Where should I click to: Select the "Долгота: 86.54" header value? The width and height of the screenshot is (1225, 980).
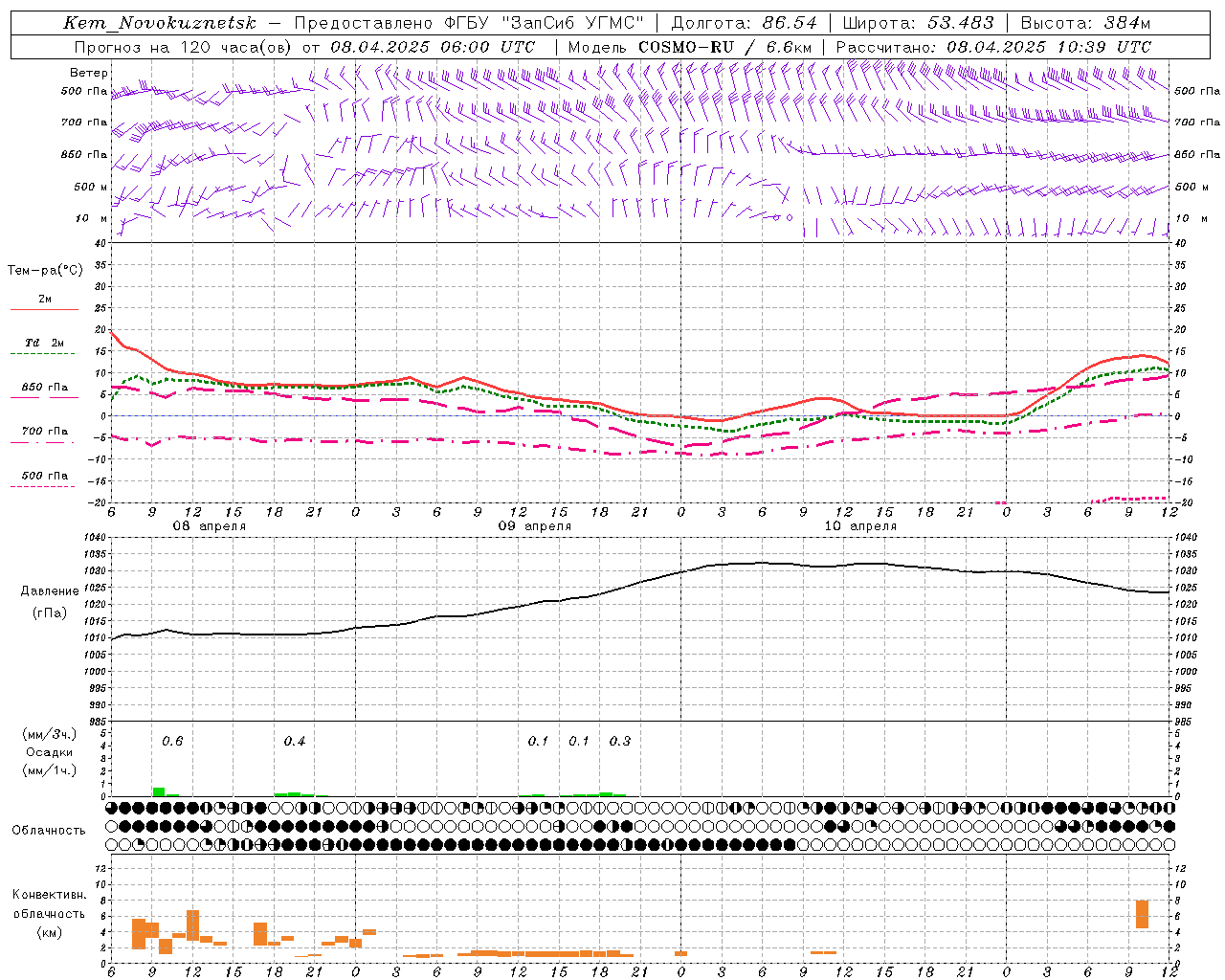click(x=745, y=23)
